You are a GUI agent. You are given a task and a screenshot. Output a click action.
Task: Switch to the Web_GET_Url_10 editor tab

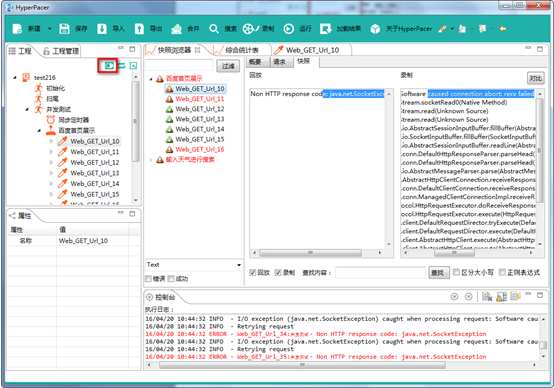[307, 50]
